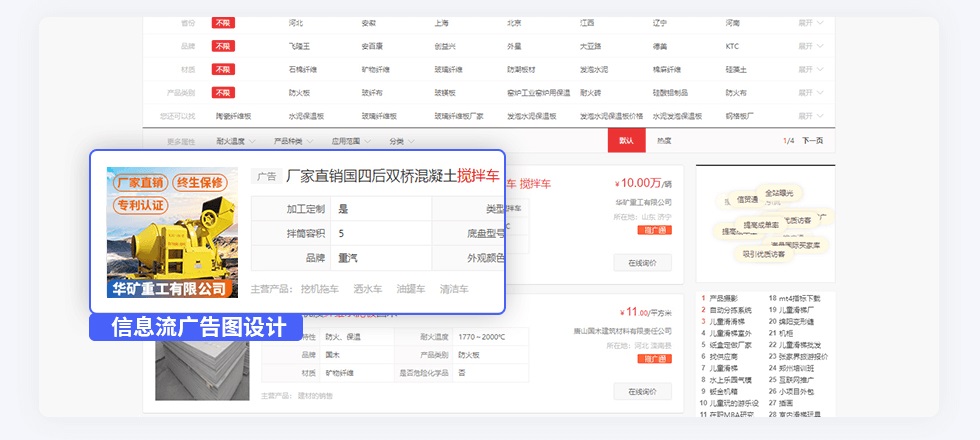The height and width of the screenshot is (440, 980).
Task: Pick product category 硅酸铝制品
Action: point(670,92)
